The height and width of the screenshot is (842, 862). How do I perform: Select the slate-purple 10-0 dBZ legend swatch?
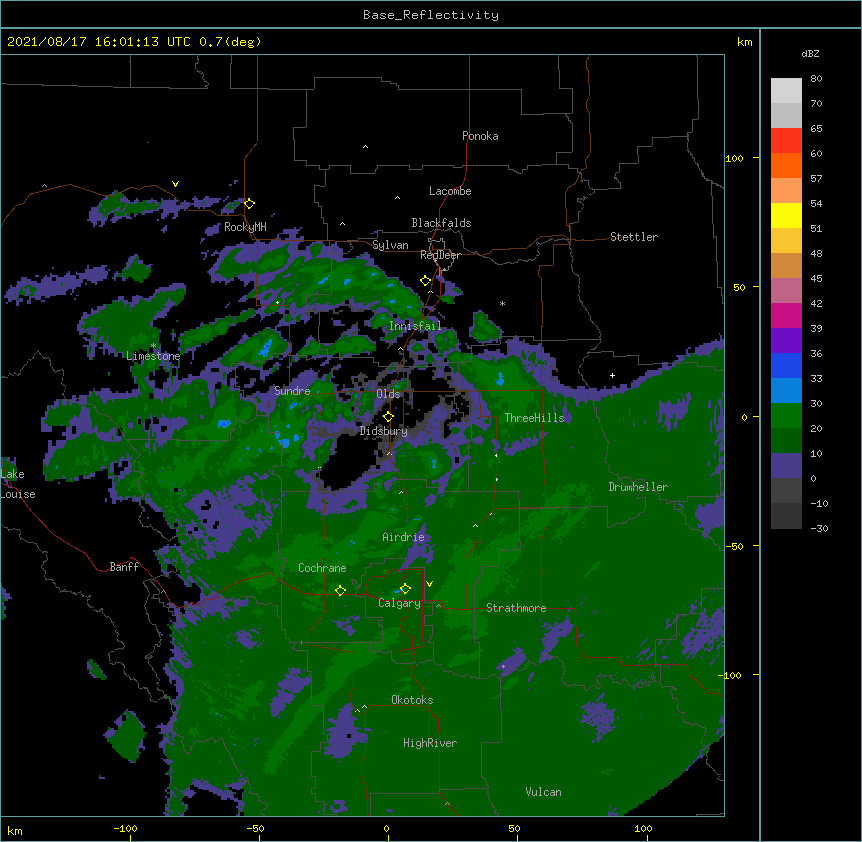click(786, 466)
